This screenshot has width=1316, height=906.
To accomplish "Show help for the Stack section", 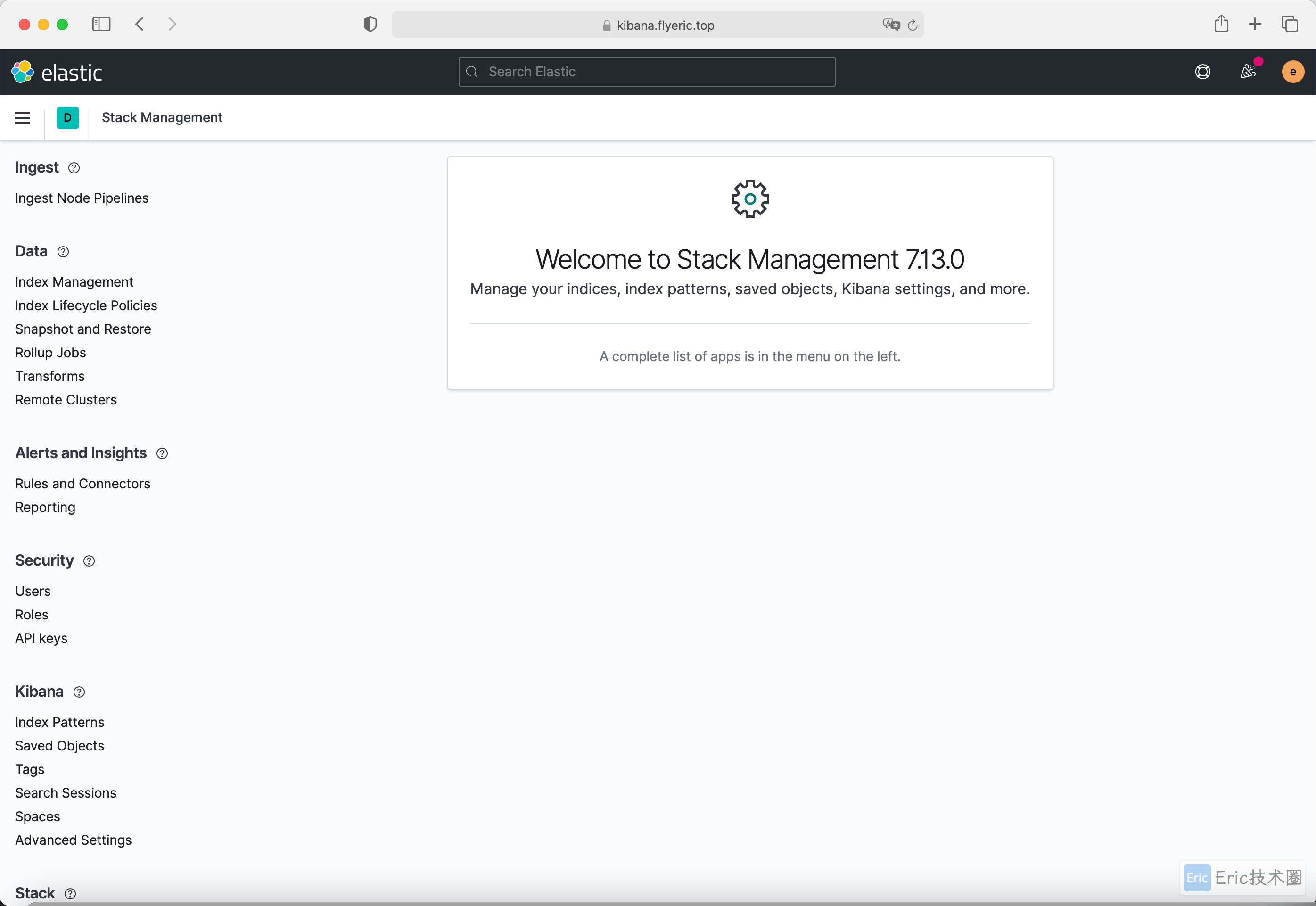I will click(x=70, y=894).
